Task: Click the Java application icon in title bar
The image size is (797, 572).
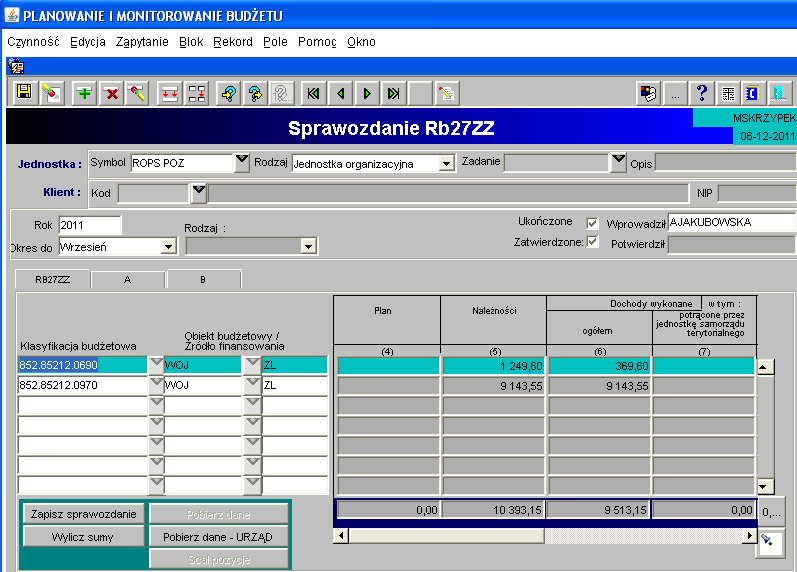Action: tap(12, 15)
